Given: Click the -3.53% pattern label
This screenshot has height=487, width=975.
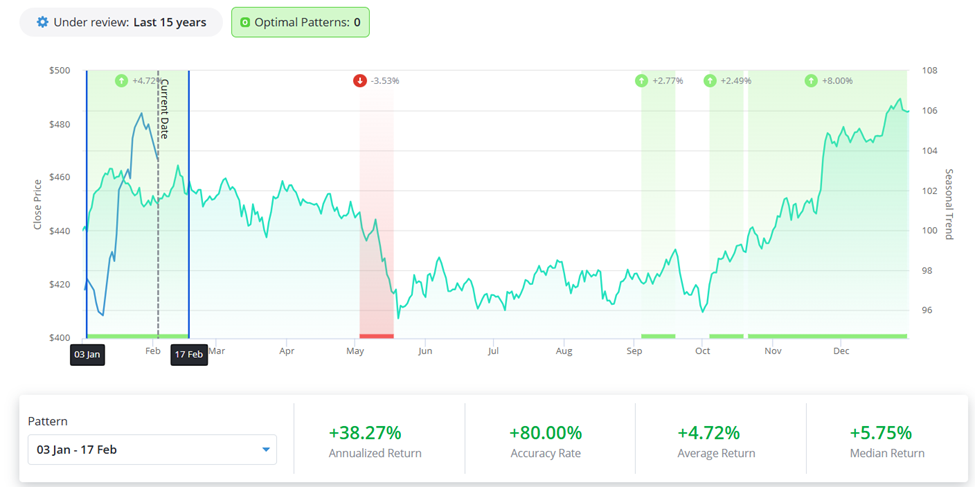Looking at the screenshot, I should click(x=385, y=81).
